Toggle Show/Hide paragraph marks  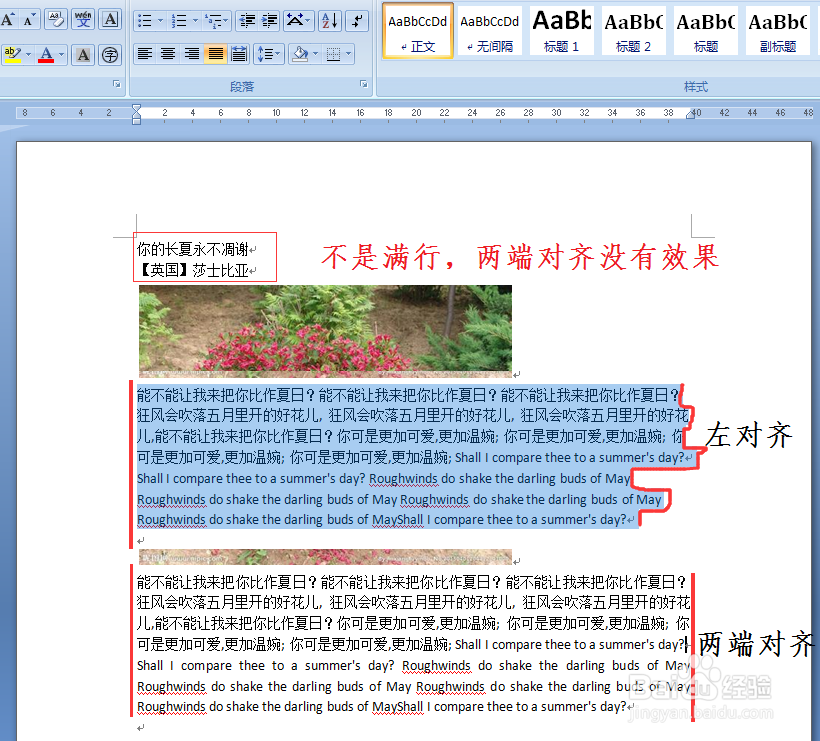(358, 20)
